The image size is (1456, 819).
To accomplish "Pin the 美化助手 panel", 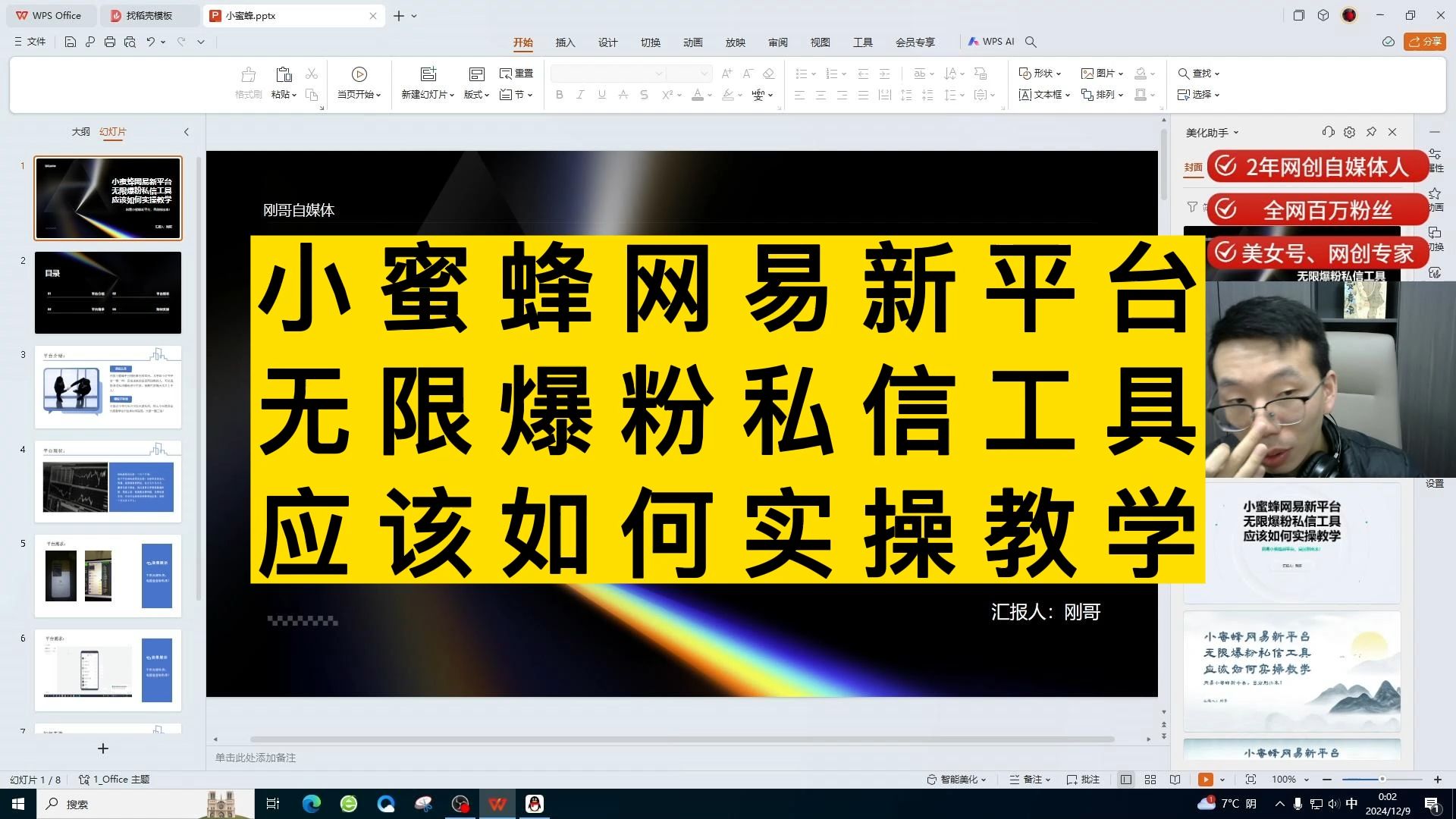I will pos(1371,132).
